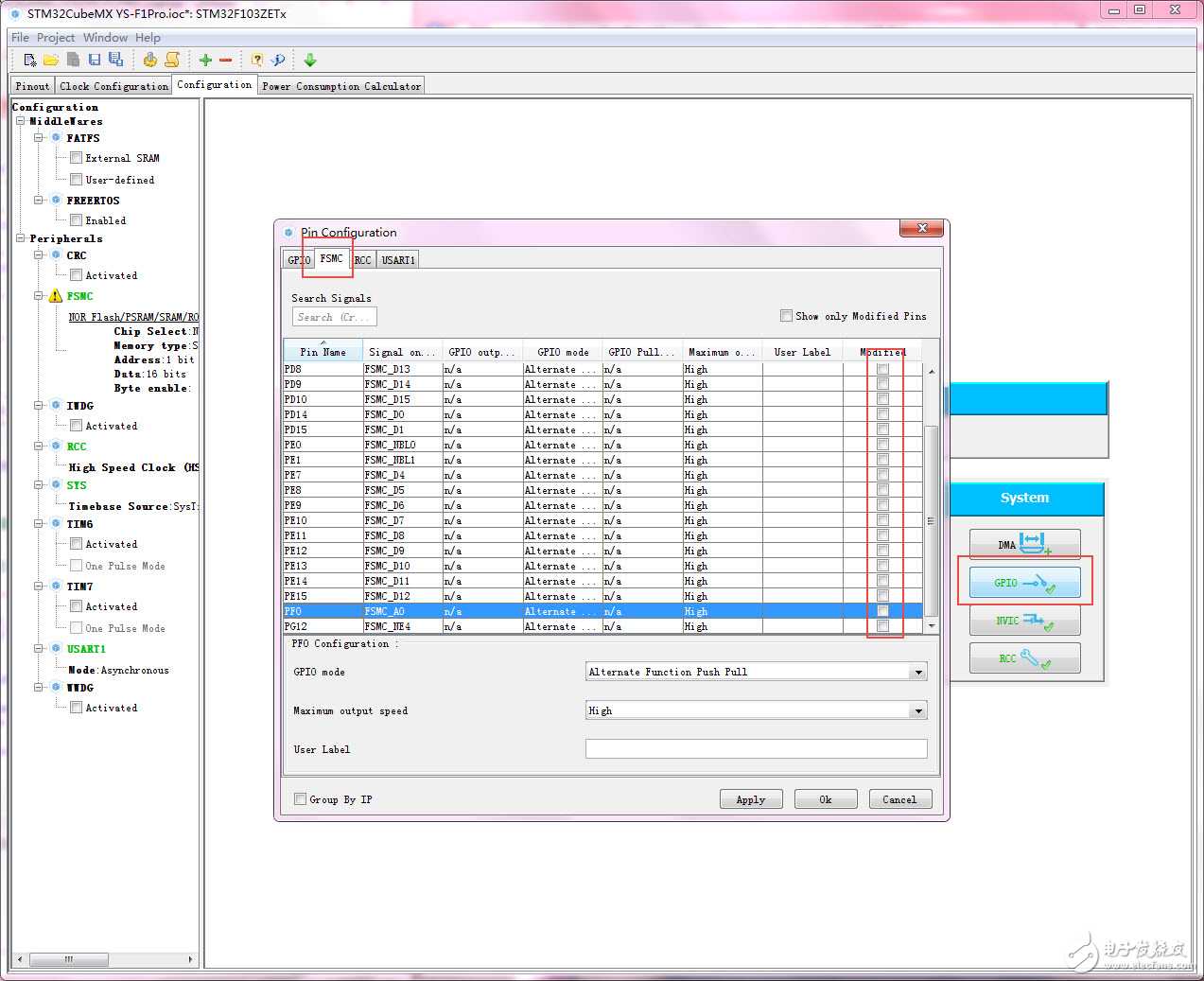Screen dimensions: 1204x981
Task: Switch to the Clock Configuration tab
Action: (113, 86)
